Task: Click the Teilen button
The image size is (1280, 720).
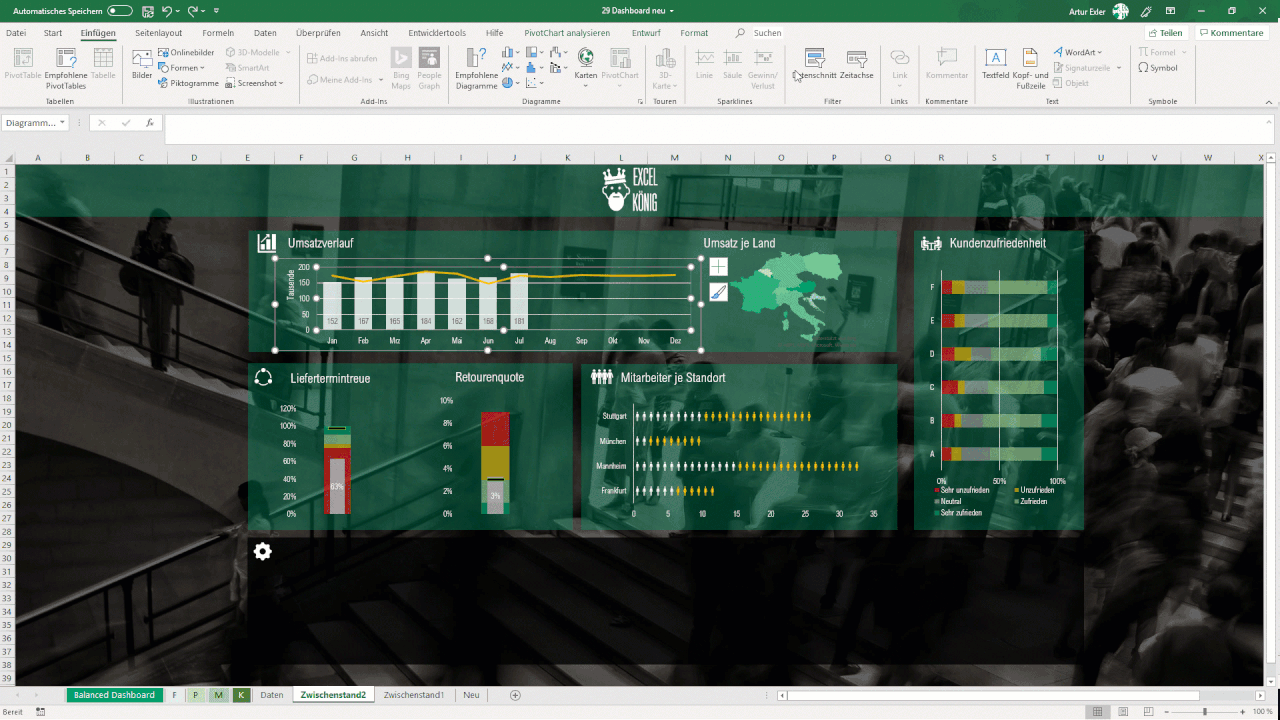Action: [x=1166, y=31]
